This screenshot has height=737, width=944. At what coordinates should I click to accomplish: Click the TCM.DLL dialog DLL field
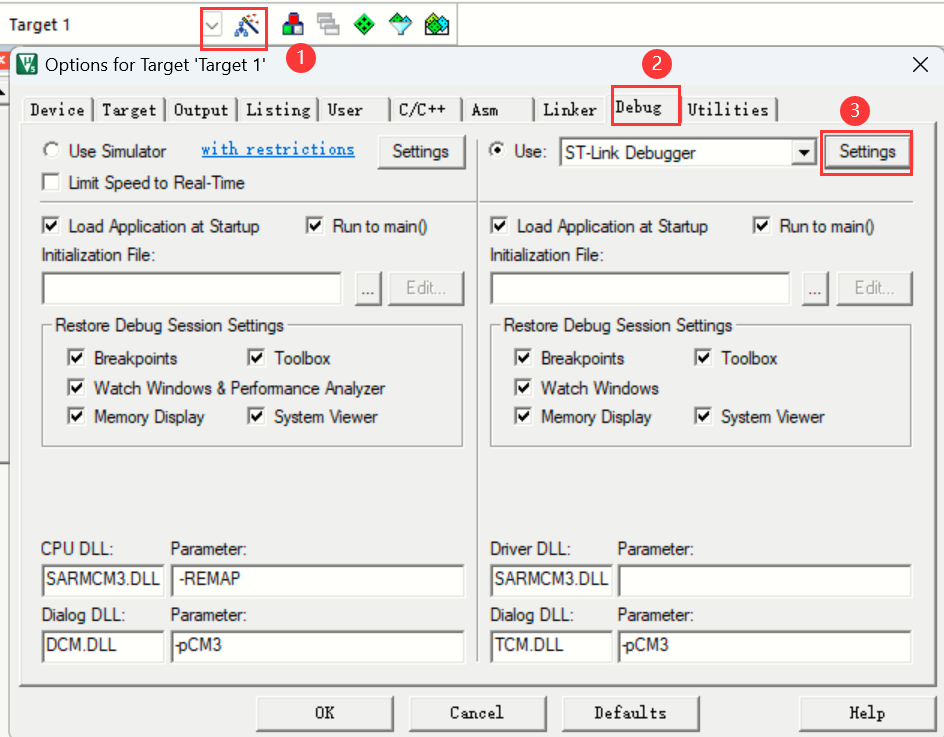coord(551,645)
